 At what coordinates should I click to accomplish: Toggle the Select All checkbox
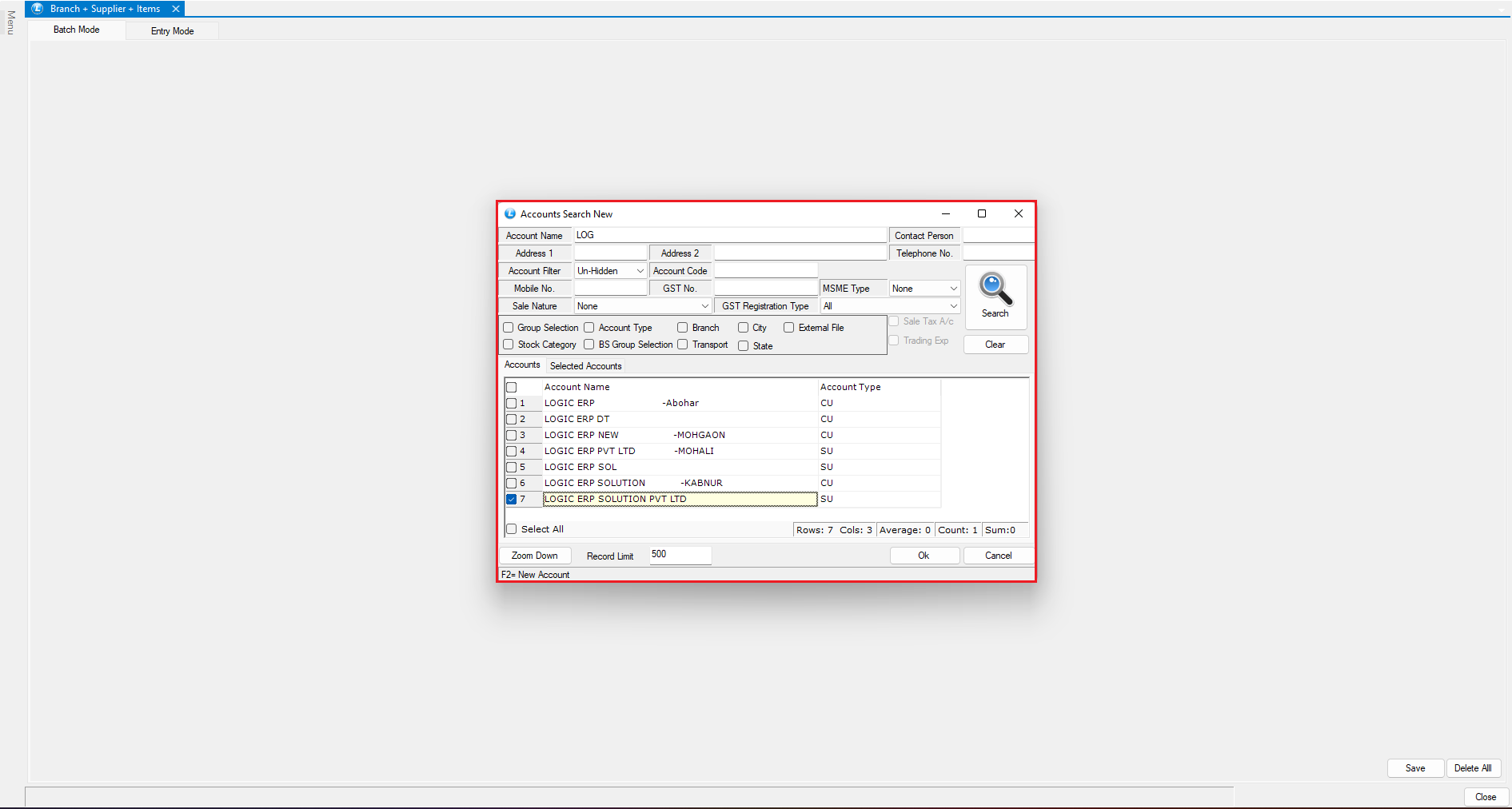[512, 529]
